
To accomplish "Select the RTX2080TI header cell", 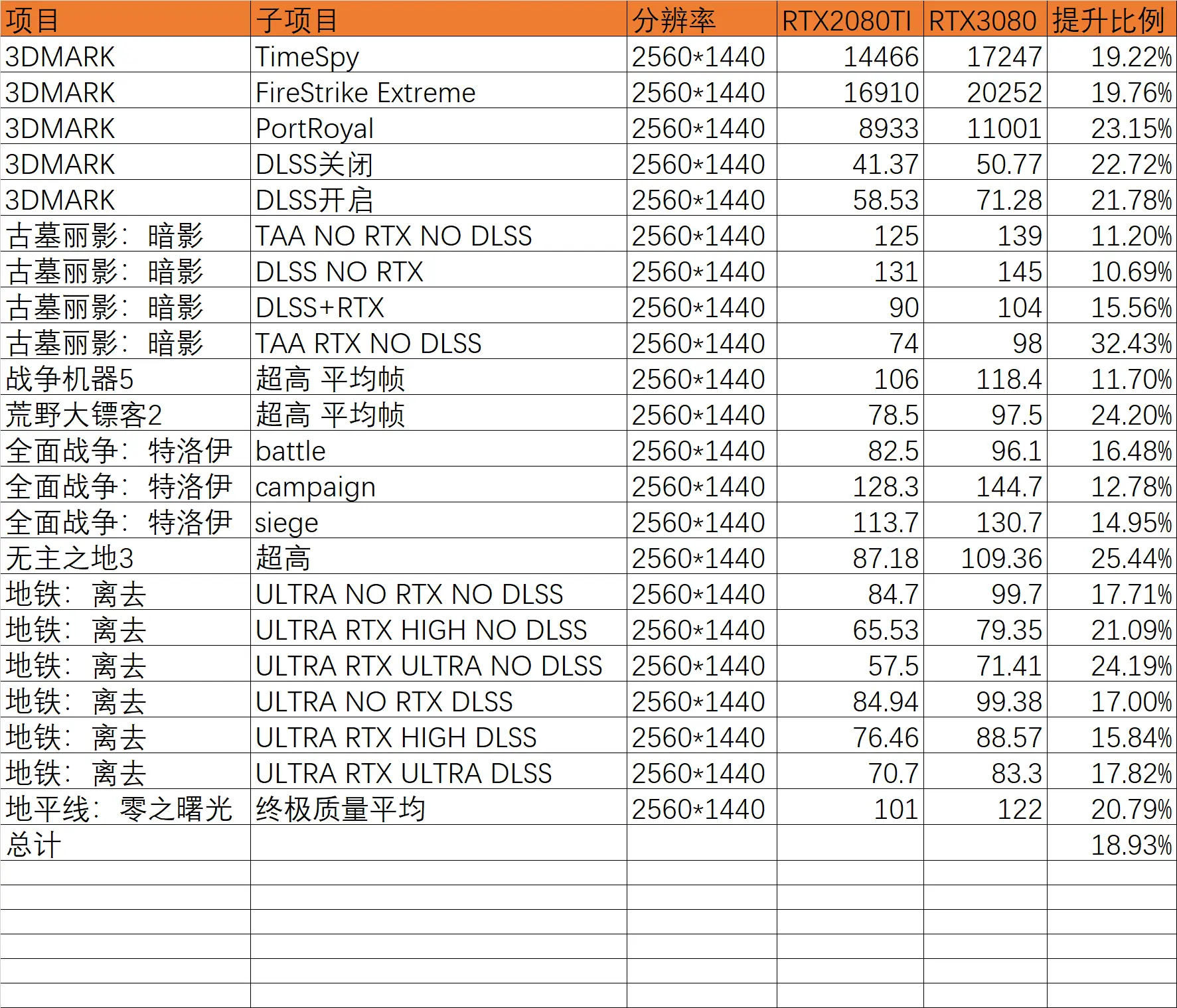I will [x=850, y=20].
